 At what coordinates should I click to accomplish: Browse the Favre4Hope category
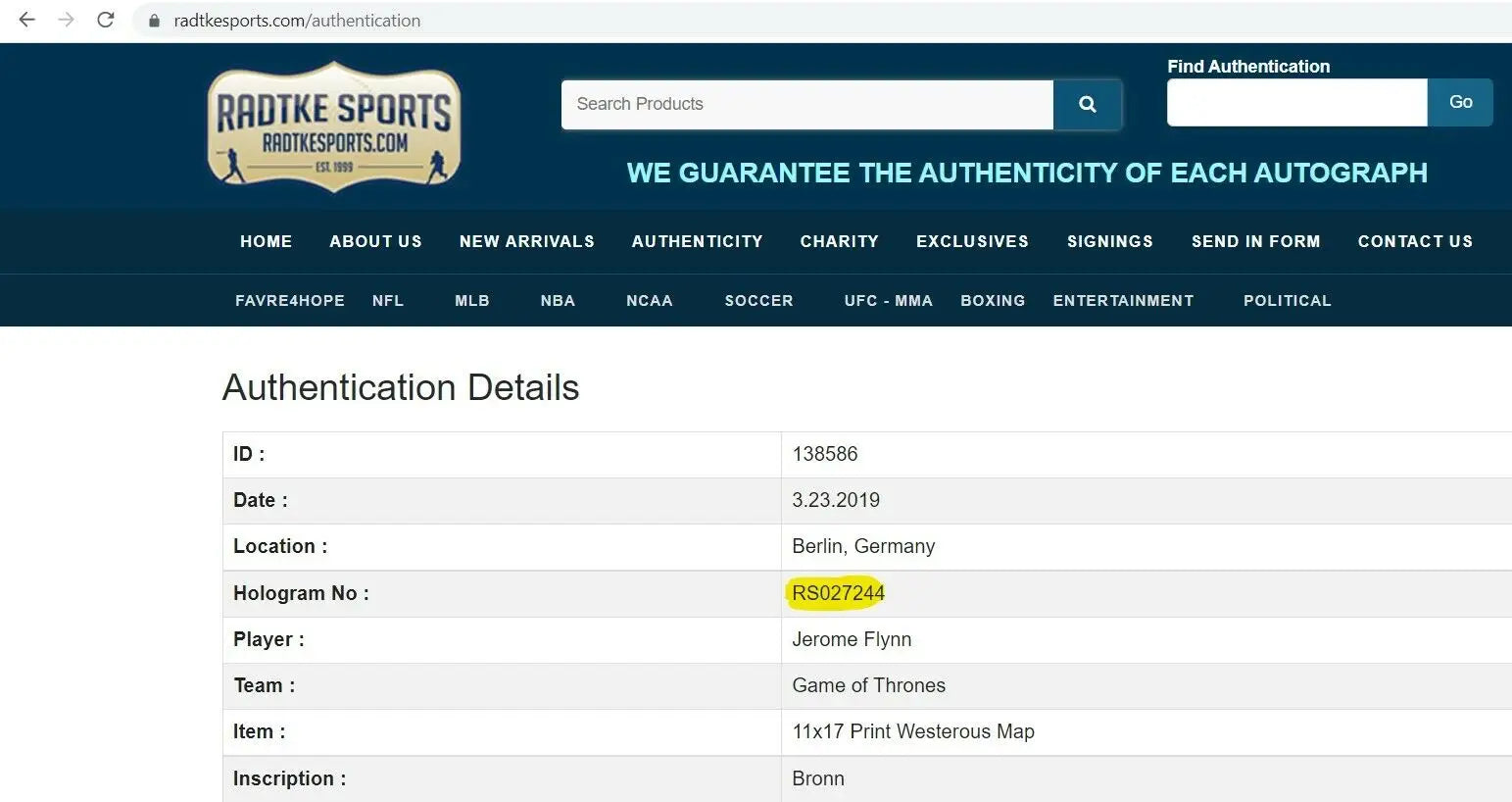[x=289, y=301]
